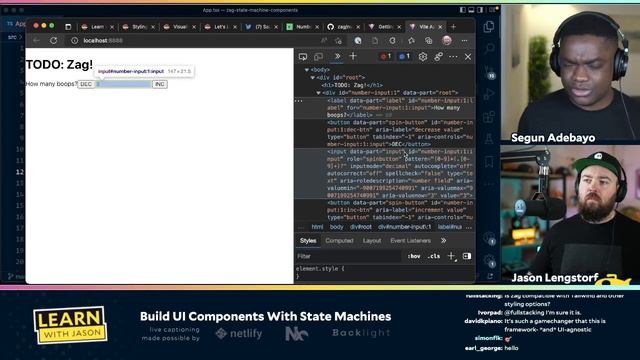Open the Computed pane tab
Screen dimensions: 640x360
339,241
